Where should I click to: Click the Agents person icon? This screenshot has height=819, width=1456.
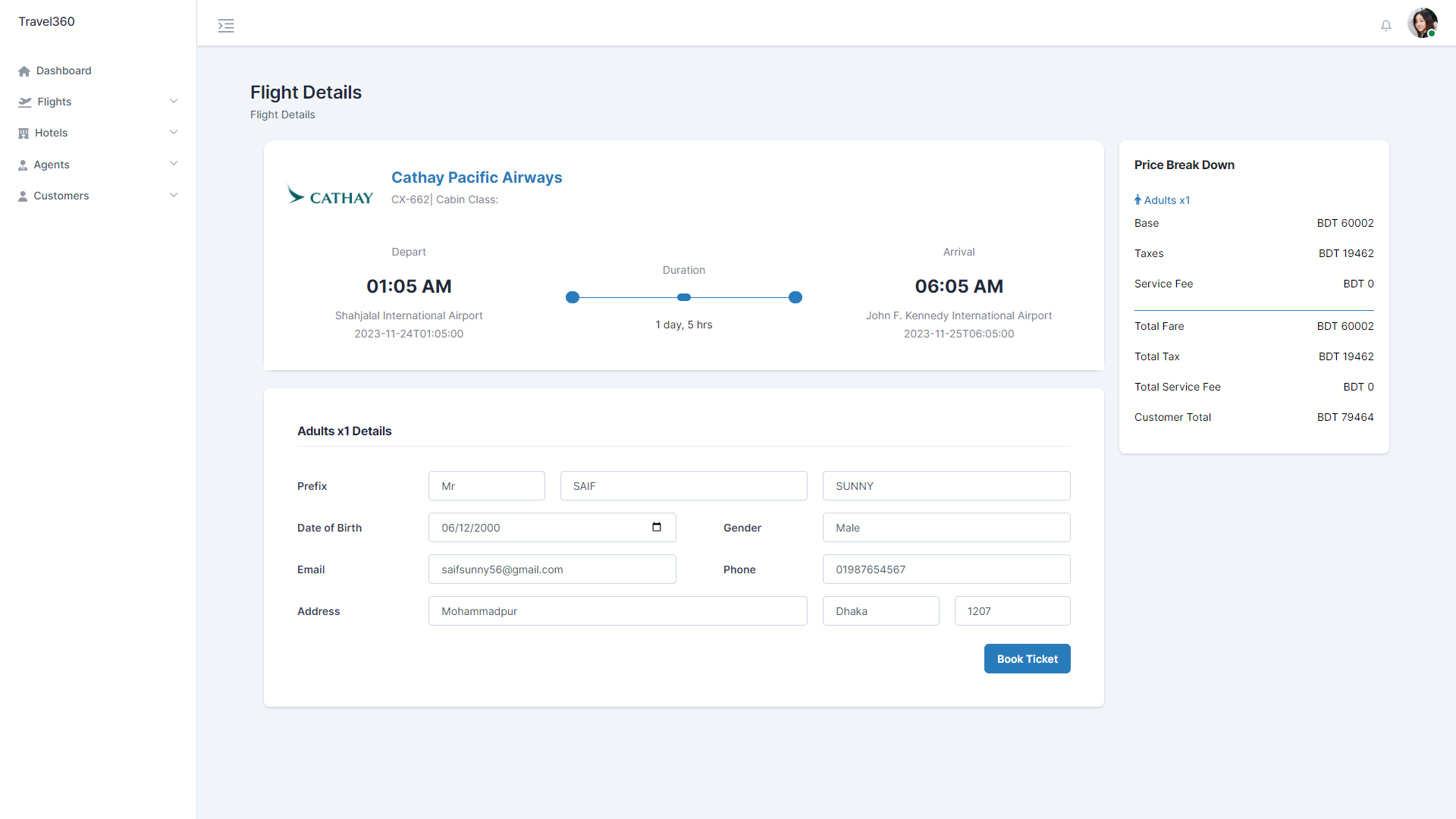click(x=23, y=165)
